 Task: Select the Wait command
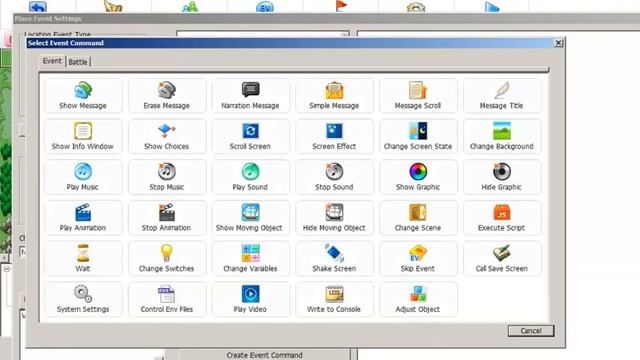[x=83, y=259]
